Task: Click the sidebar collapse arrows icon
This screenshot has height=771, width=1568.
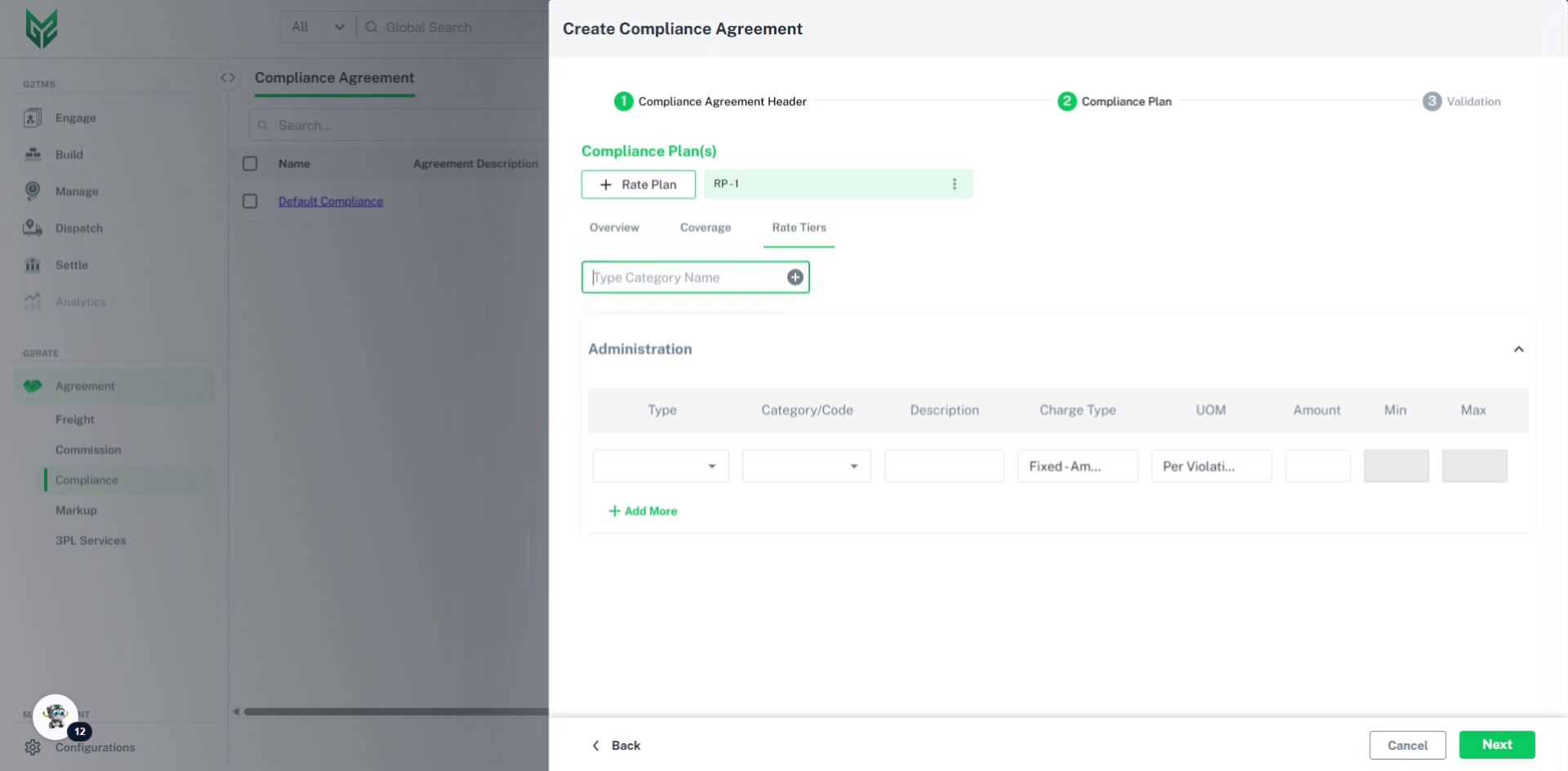Action: pyautogui.click(x=228, y=78)
